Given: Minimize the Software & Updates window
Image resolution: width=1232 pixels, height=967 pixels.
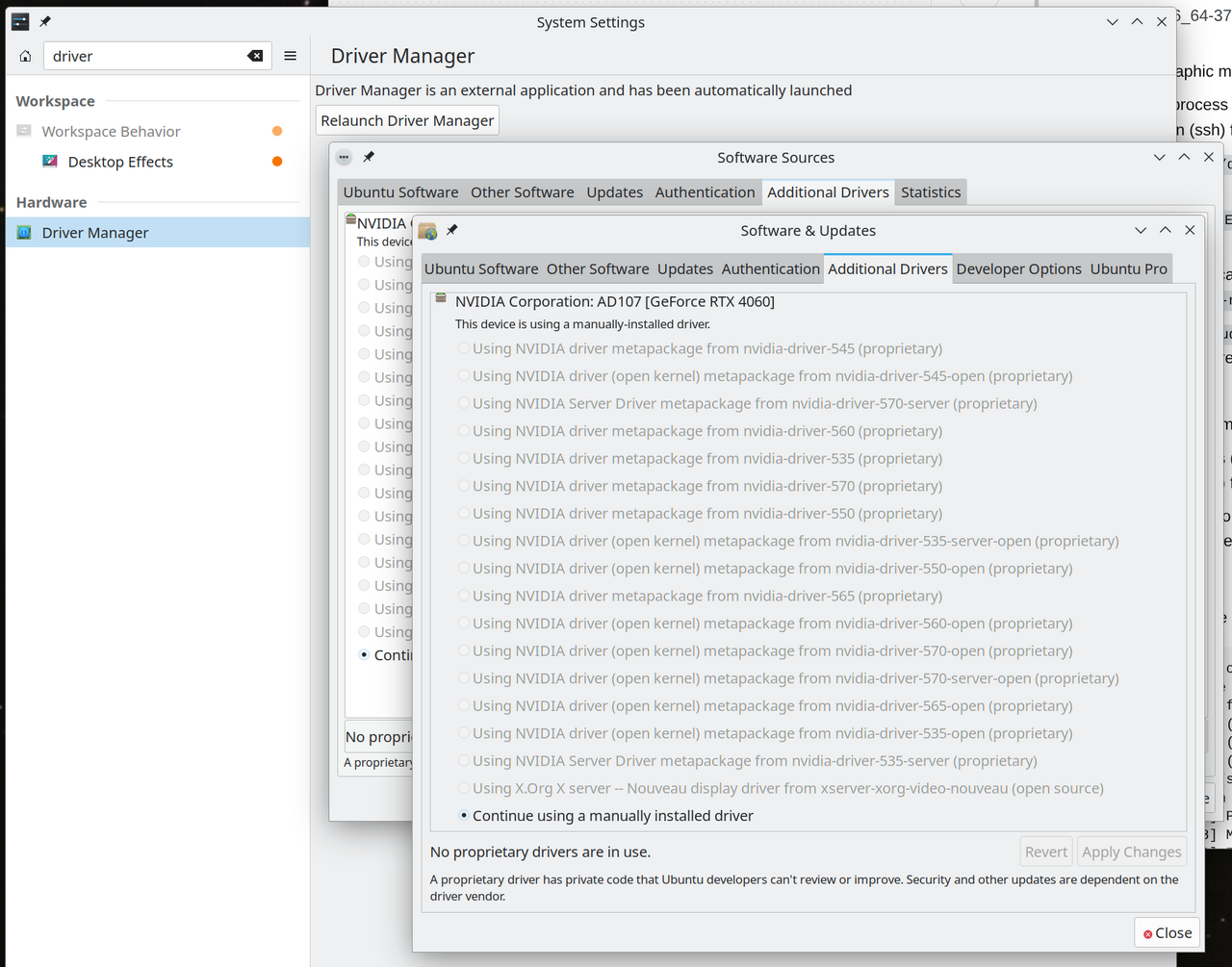Looking at the screenshot, I should (x=1141, y=230).
